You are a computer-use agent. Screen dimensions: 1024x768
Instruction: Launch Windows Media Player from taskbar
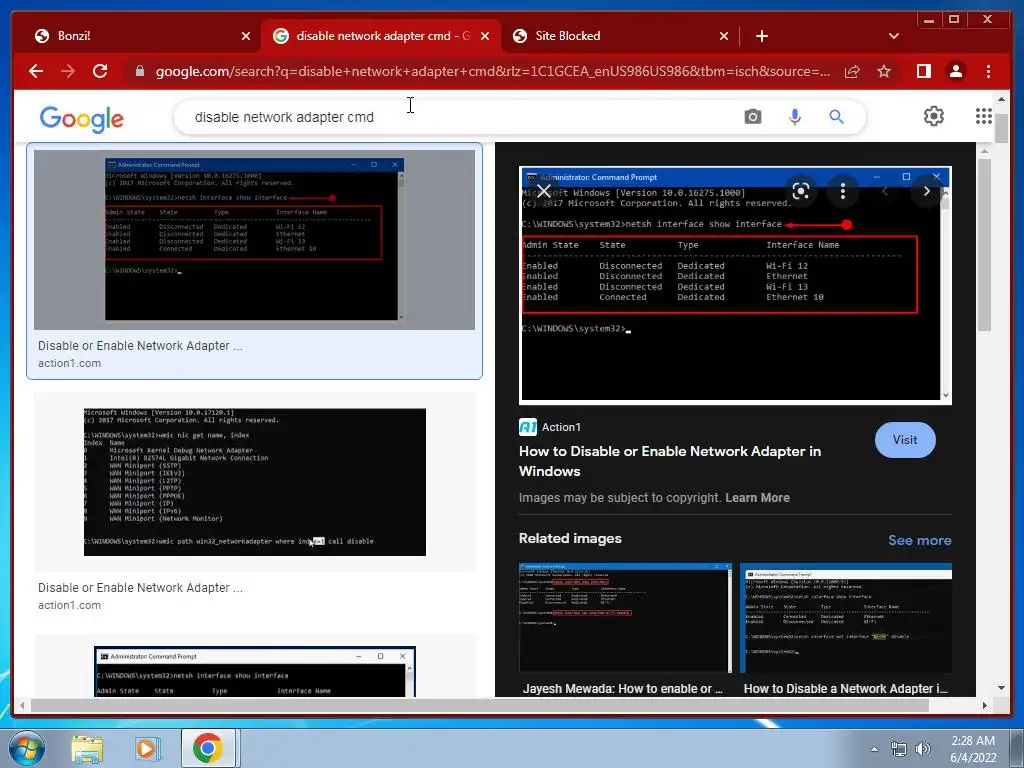[x=148, y=748]
